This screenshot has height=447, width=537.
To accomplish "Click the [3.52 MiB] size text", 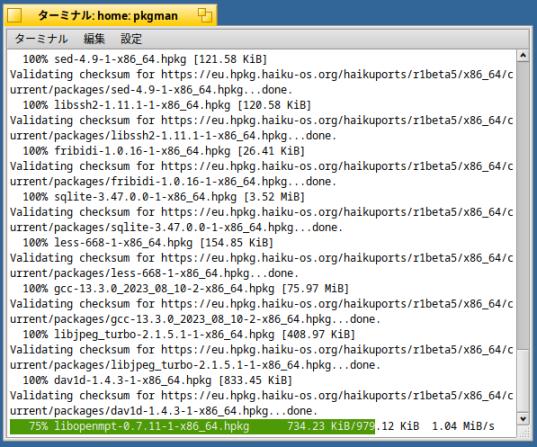I will coord(274,197).
